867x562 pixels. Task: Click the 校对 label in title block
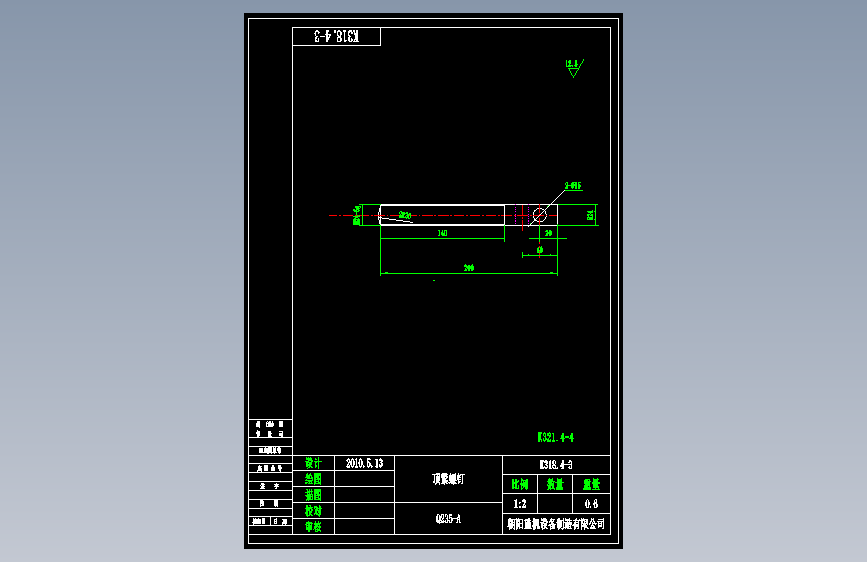(x=314, y=511)
